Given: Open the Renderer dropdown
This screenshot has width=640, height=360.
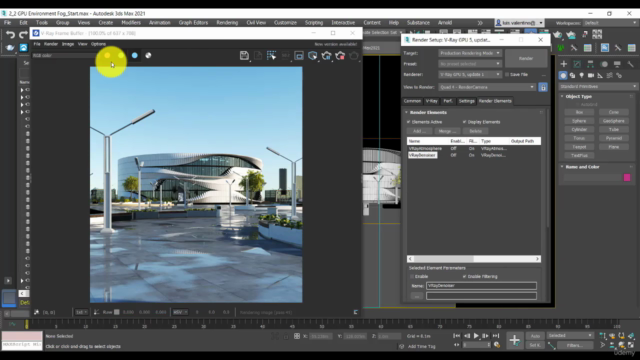Looking at the screenshot, I should click(x=470, y=74).
